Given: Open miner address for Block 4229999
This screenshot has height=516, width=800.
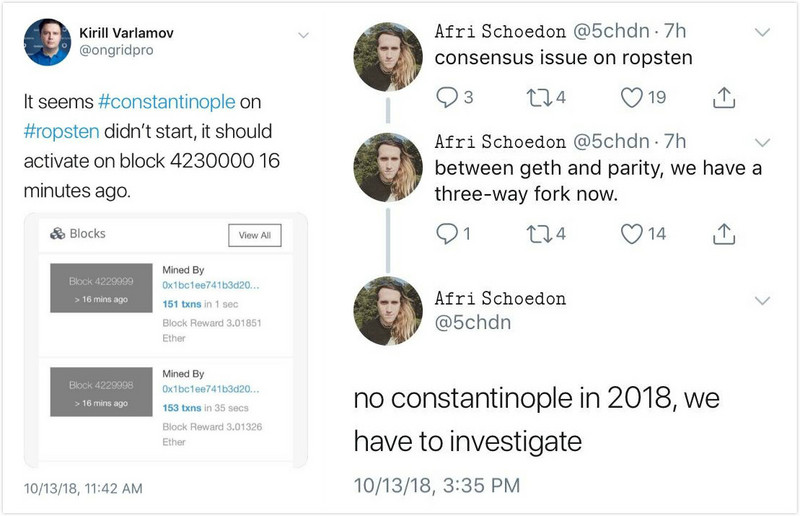Looking at the screenshot, I should [x=211, y=285].
